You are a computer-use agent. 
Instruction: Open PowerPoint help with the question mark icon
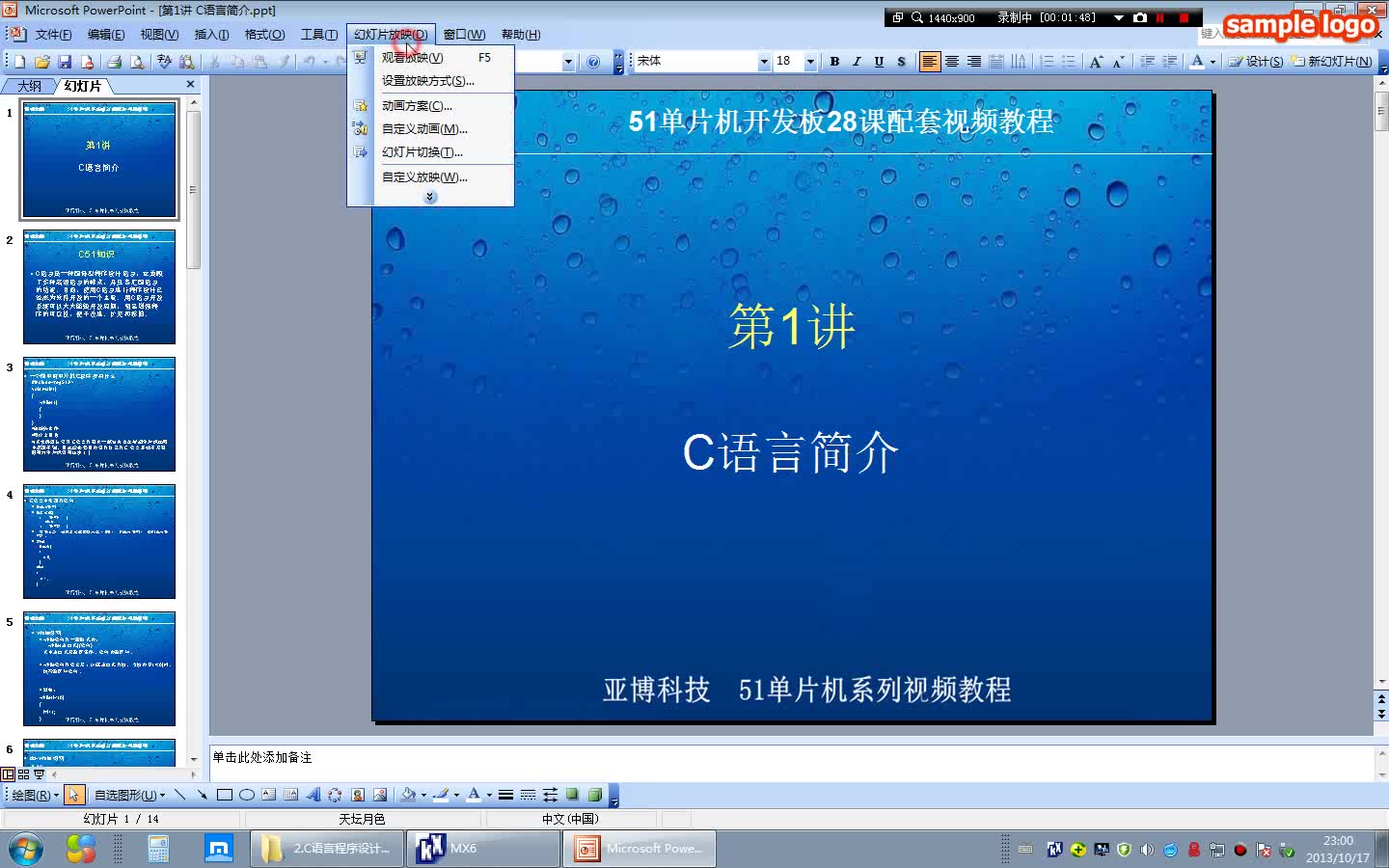593,62
